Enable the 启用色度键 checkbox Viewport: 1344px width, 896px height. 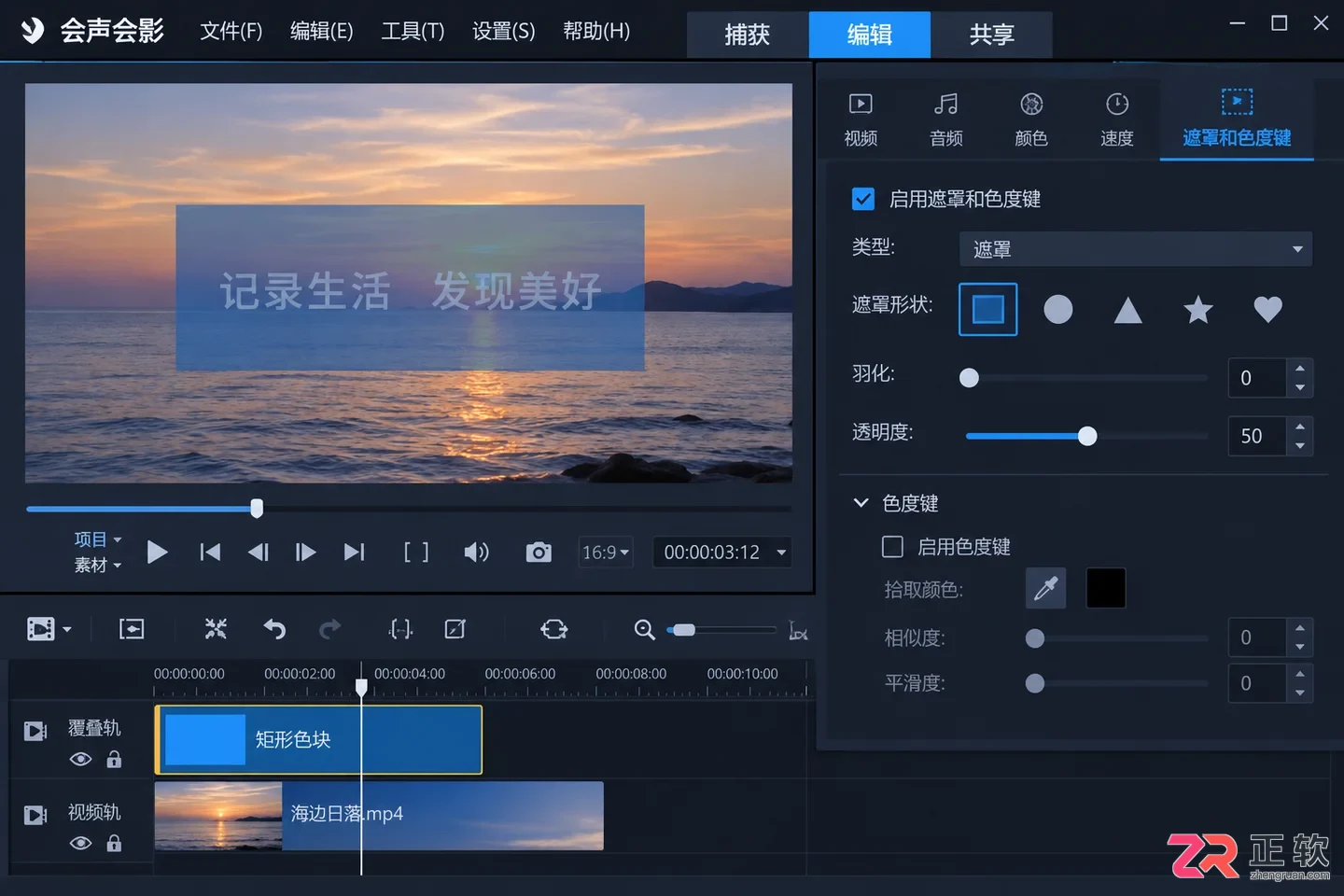892,546
